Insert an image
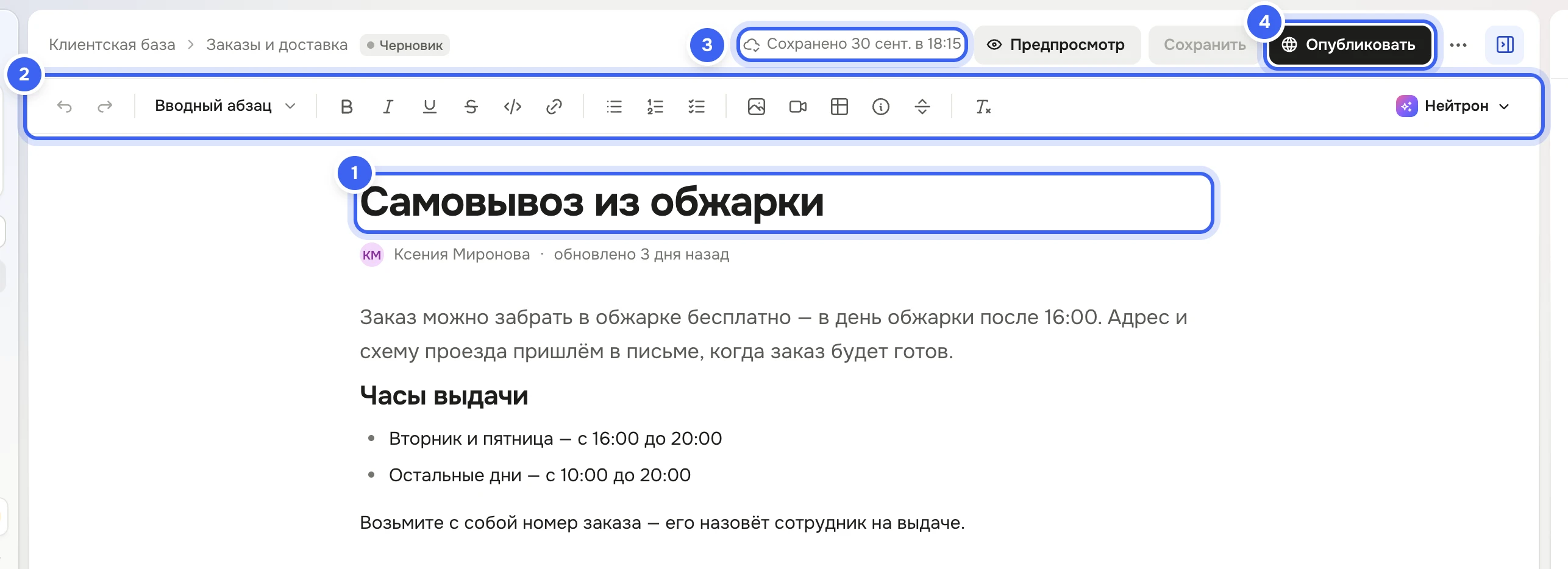This screenshot has width=1568, height=569. click(756, 107)
